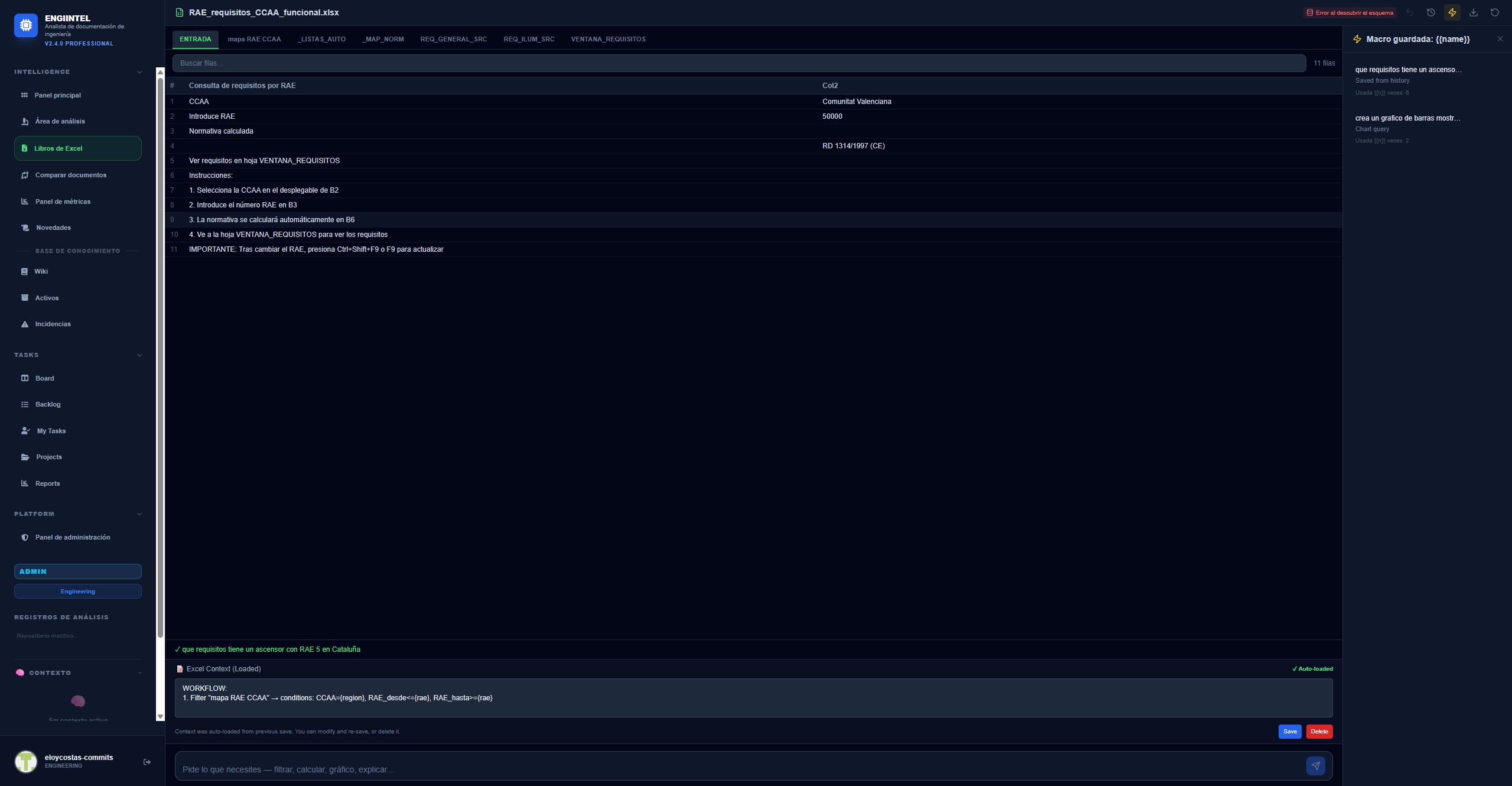This screenshot has width=1512, height=786.
Task: Click the Error al descubrir el esquema badge
Action: [x=1350, y=12]
